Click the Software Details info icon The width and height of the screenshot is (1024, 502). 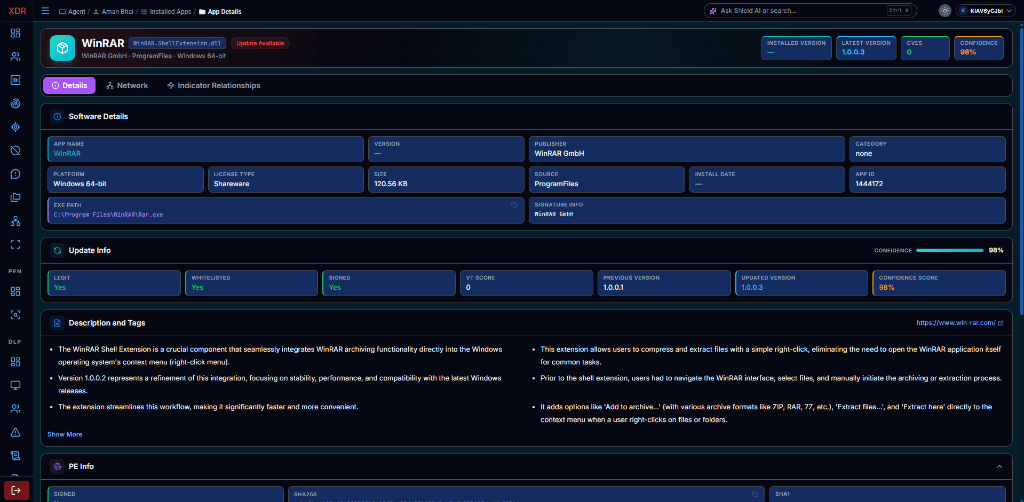[x=56, y=116]
